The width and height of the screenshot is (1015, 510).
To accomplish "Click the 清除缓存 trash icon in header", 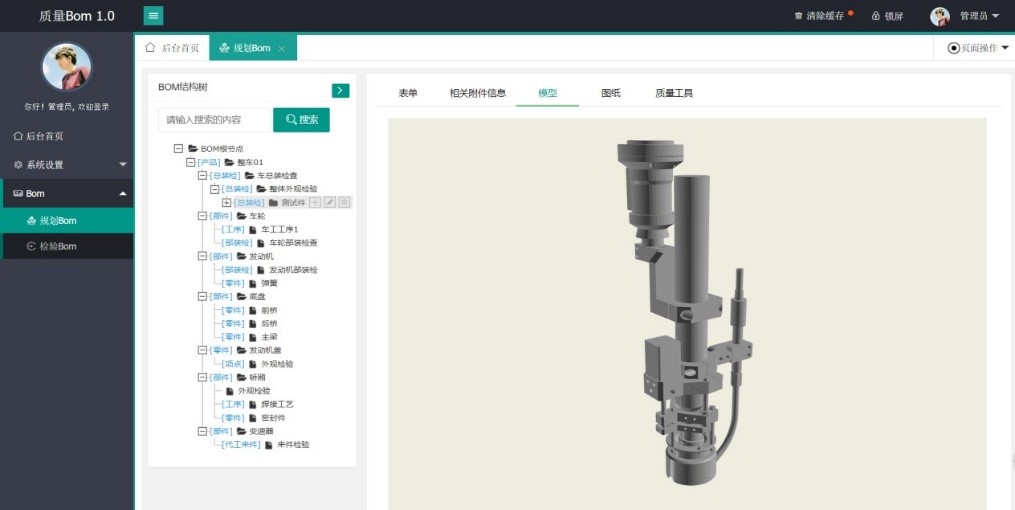I will pyautogui.click(x=799, y=16).
